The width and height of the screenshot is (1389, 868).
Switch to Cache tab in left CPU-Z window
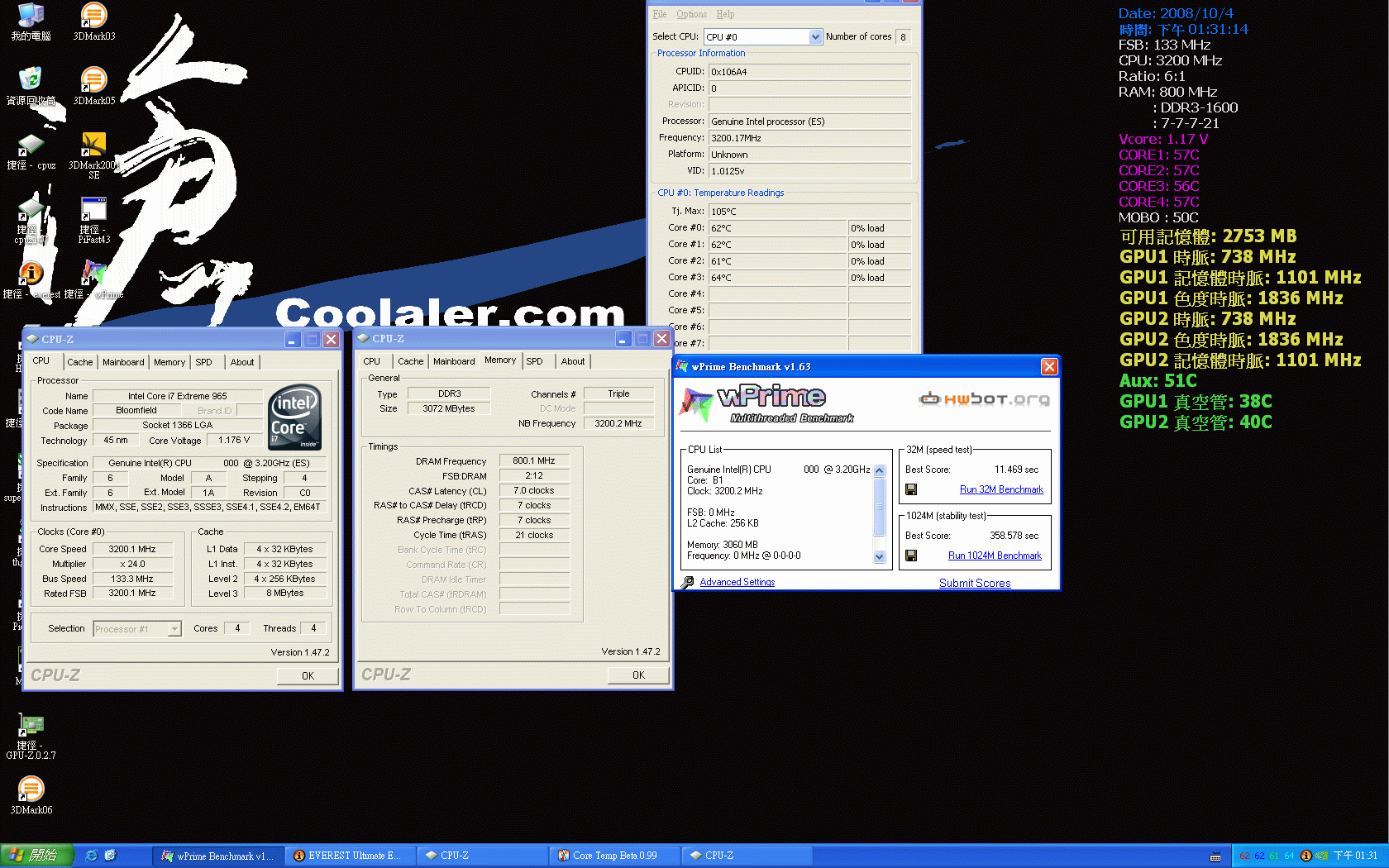coord(80,362)
